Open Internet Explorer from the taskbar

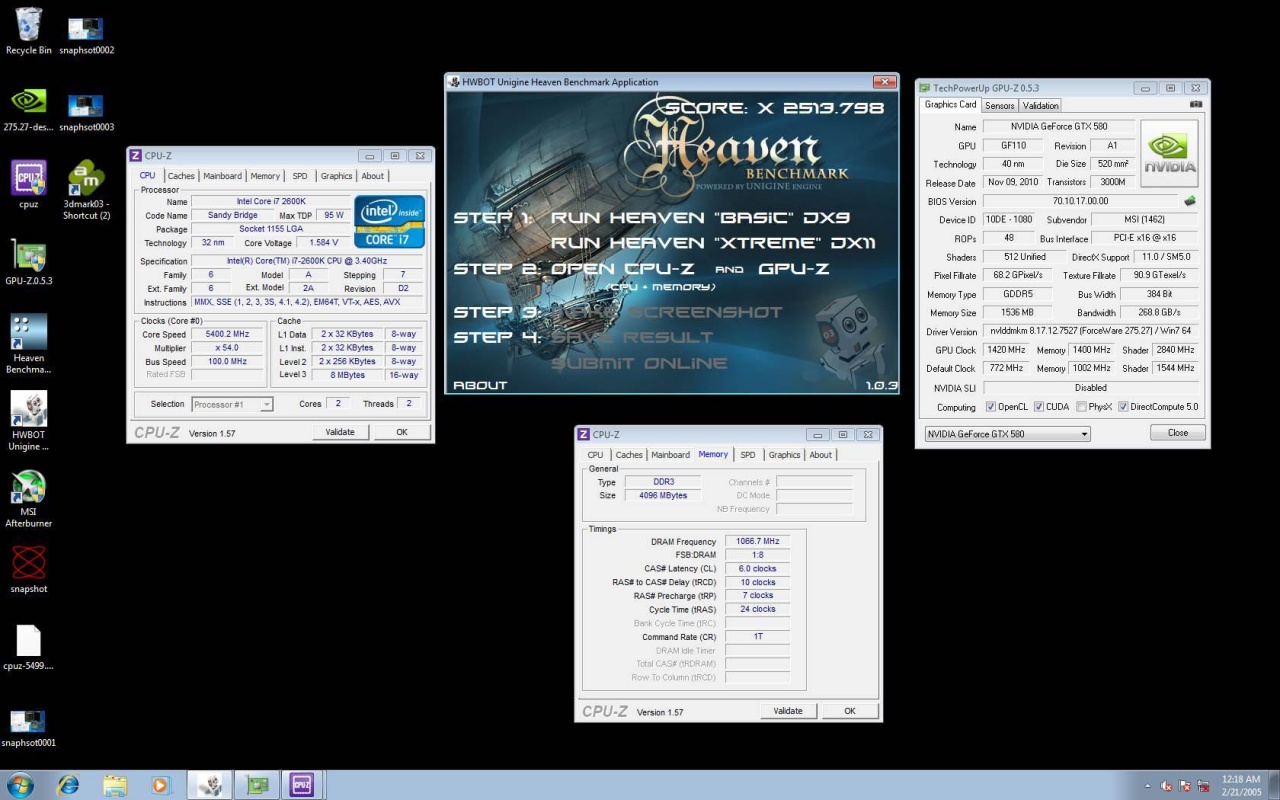click(68, 785)
